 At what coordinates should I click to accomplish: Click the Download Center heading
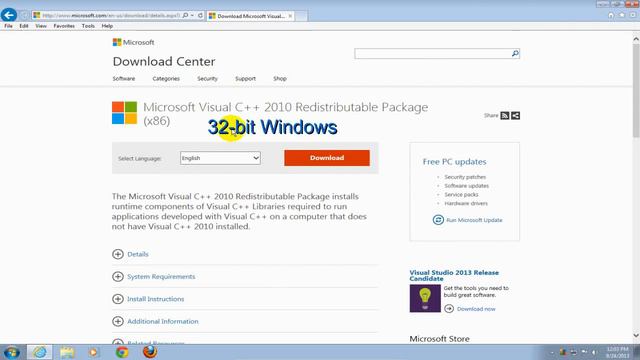164,61
